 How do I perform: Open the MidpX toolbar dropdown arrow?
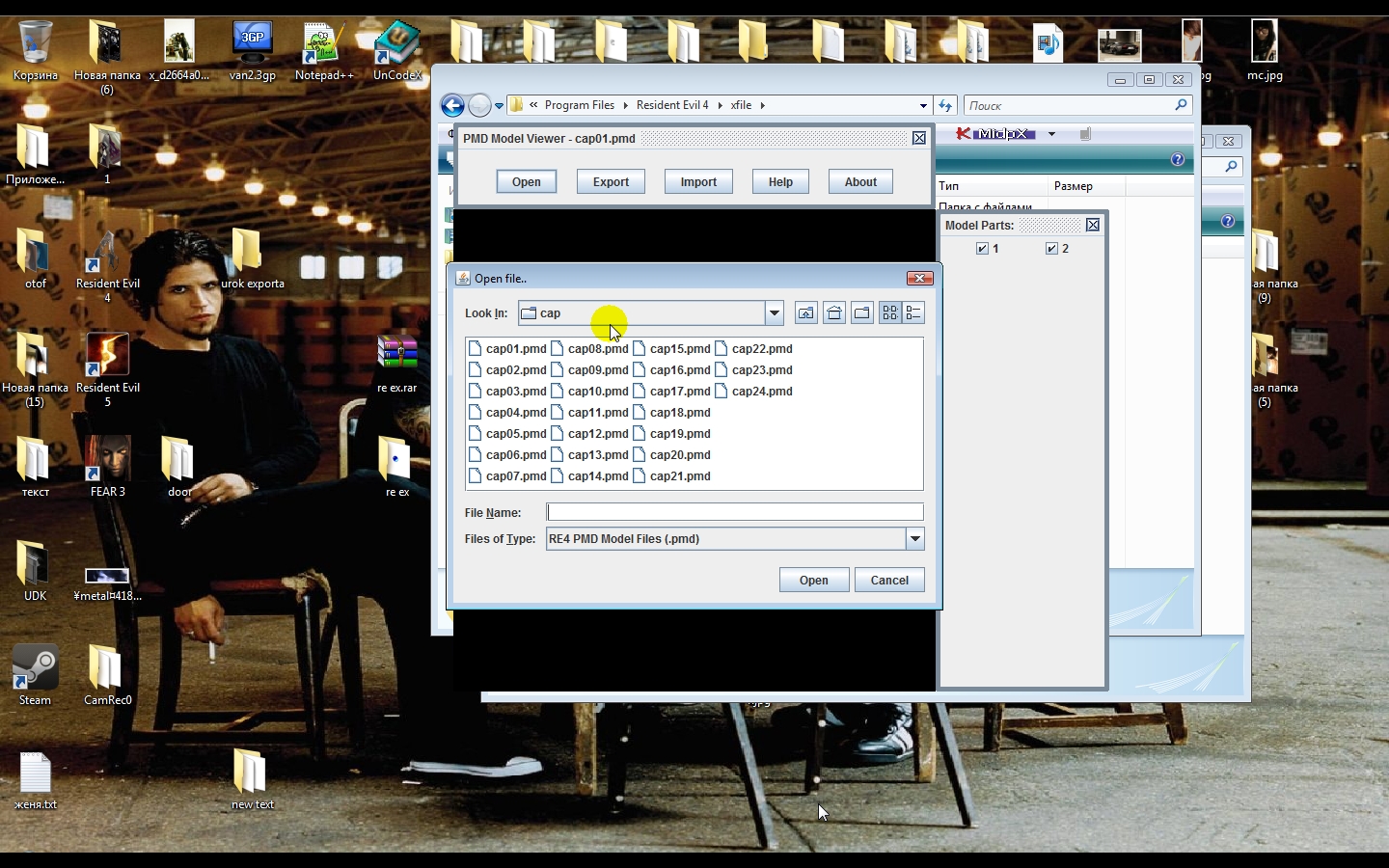(x=1051, y=134)
